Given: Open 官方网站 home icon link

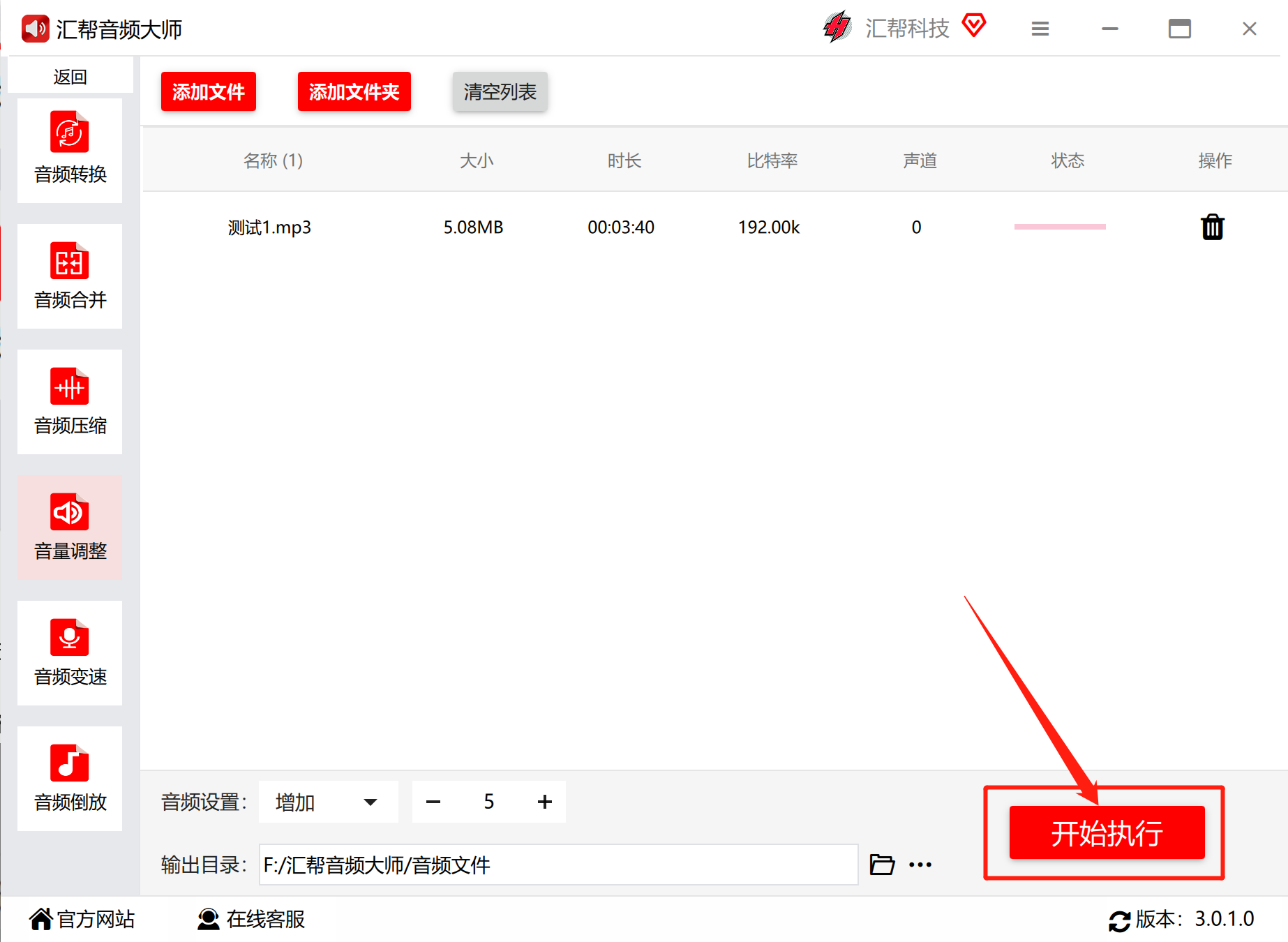Looking at the screenshot, I should coord(82,919).
